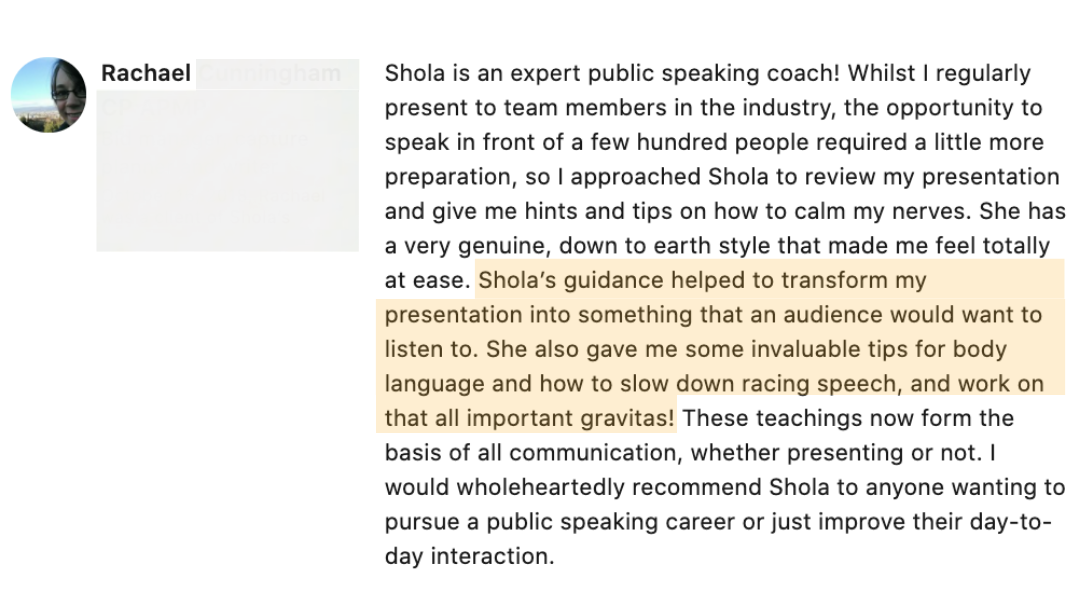
Task: Click the blurred details block under the name
Action: (227, 170)
